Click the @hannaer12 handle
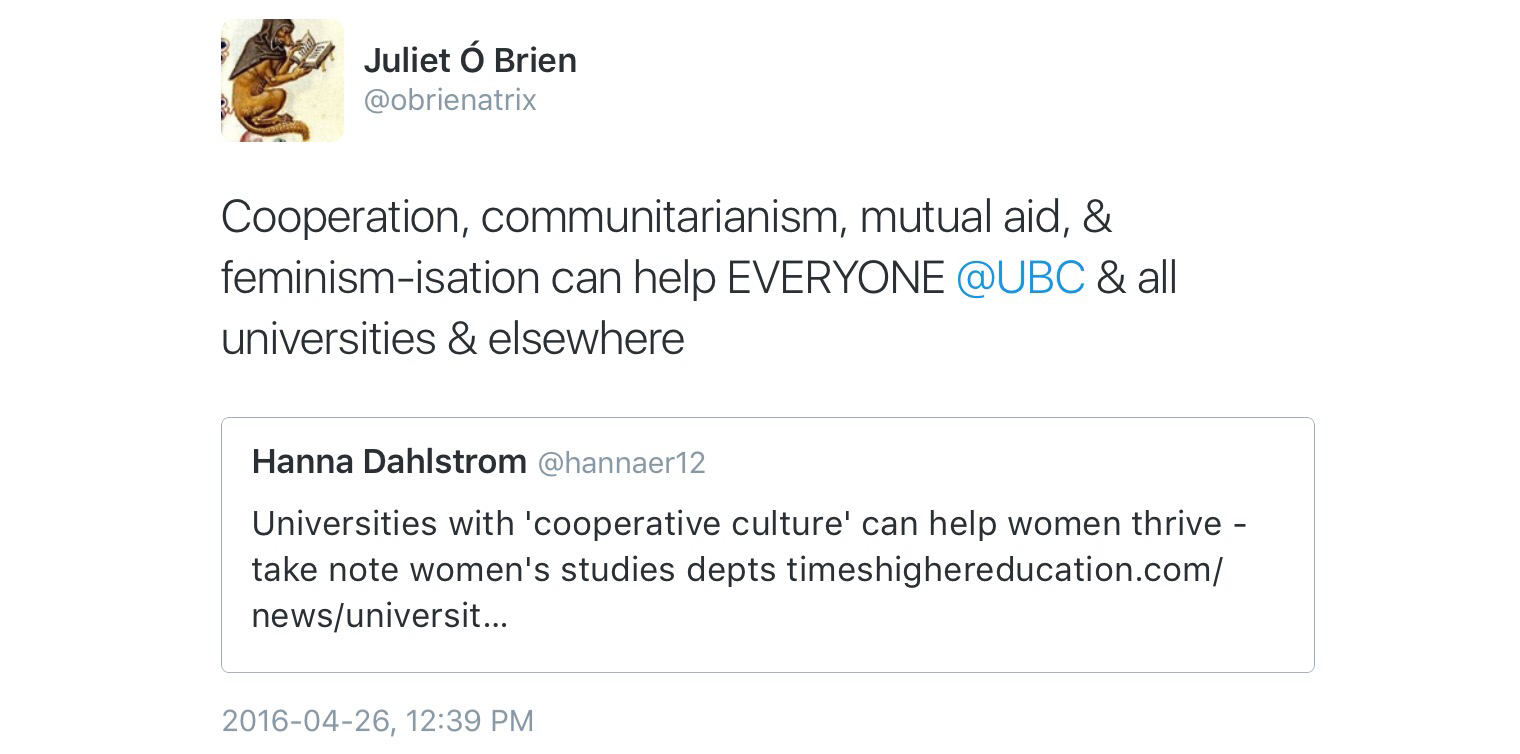 click(621, 463)
